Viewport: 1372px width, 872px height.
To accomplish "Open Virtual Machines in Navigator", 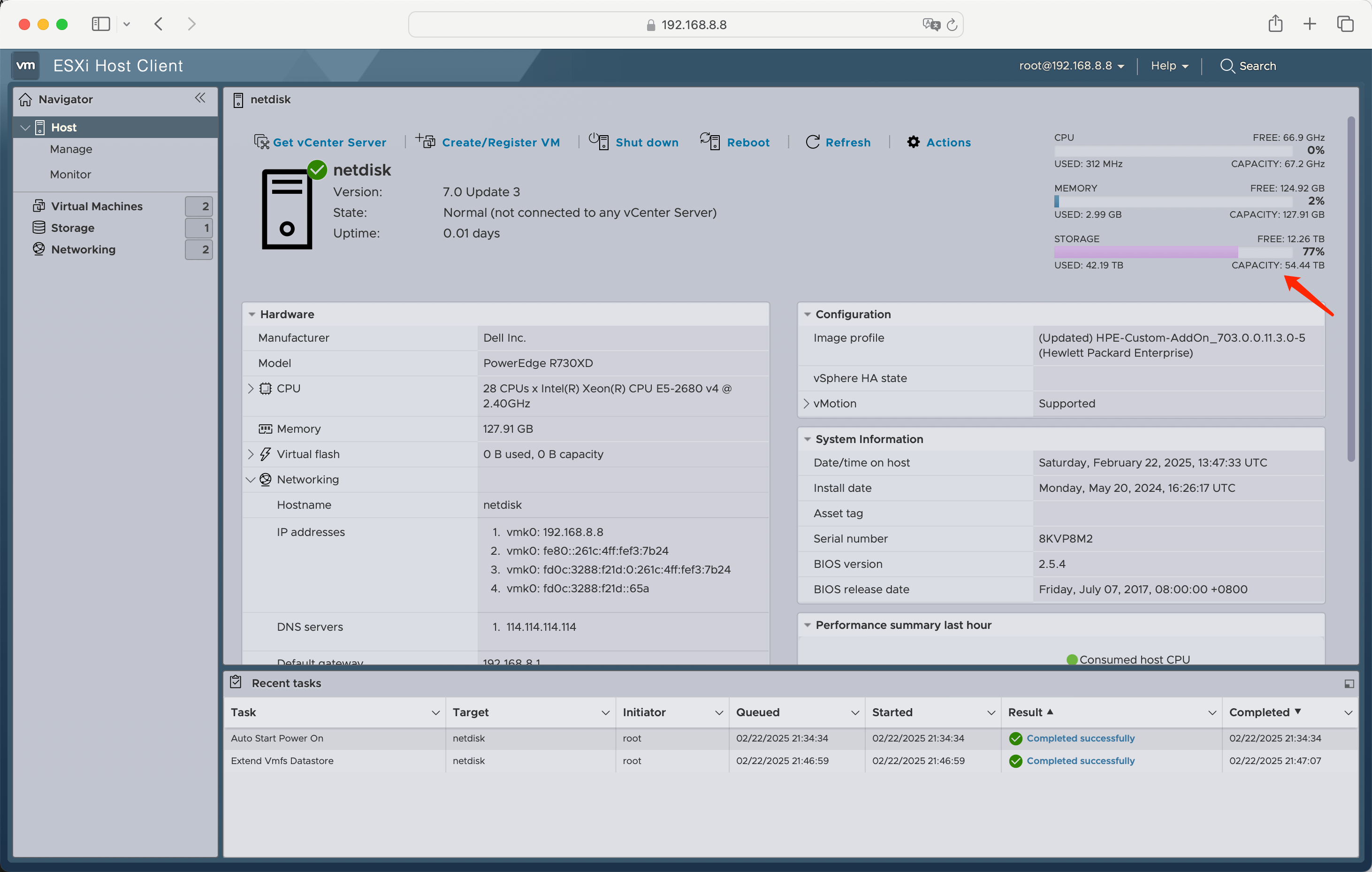I will tap(97, 206).
